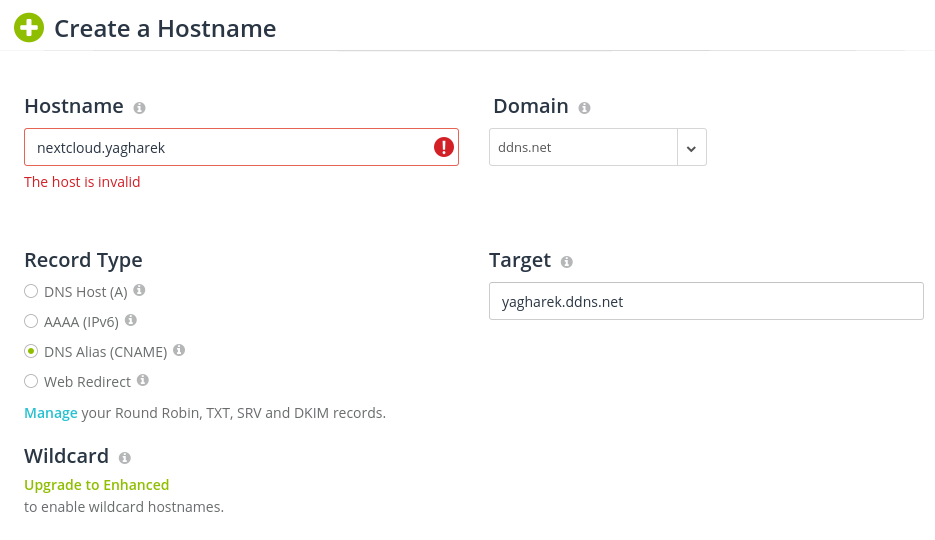
Task: Click the red error icon in Hostname field
Action: tap(443, 147)
